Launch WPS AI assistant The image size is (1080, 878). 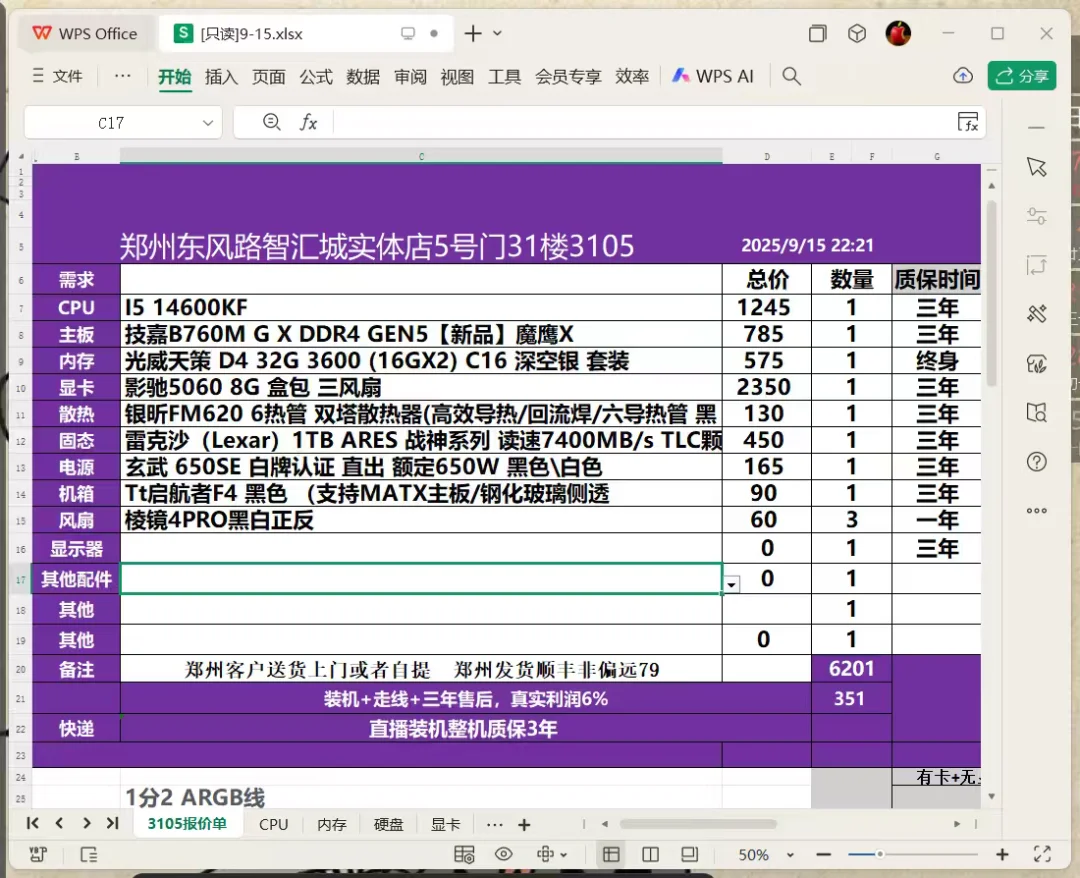(x=713, y=76)
